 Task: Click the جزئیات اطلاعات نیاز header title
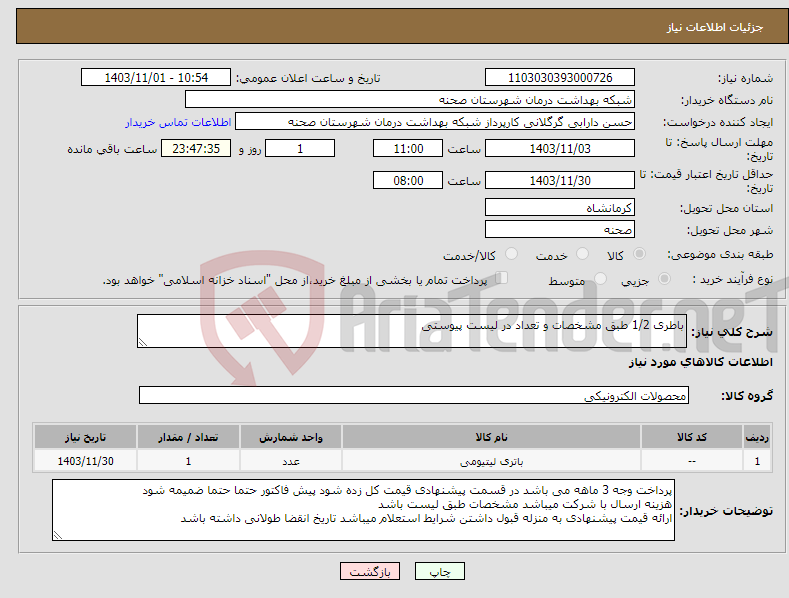click(715, 27)
